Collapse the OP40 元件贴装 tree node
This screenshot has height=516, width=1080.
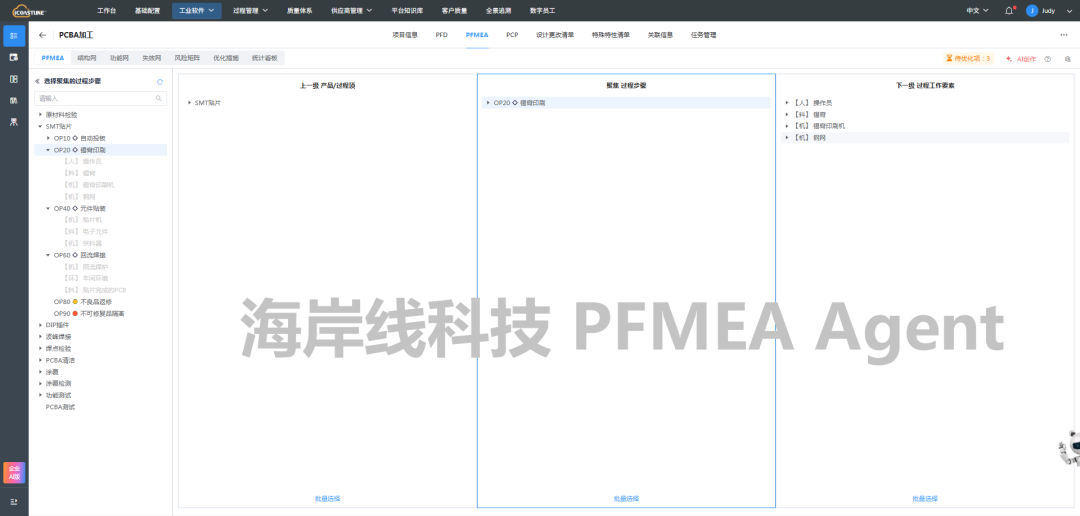tap(48, 208)
